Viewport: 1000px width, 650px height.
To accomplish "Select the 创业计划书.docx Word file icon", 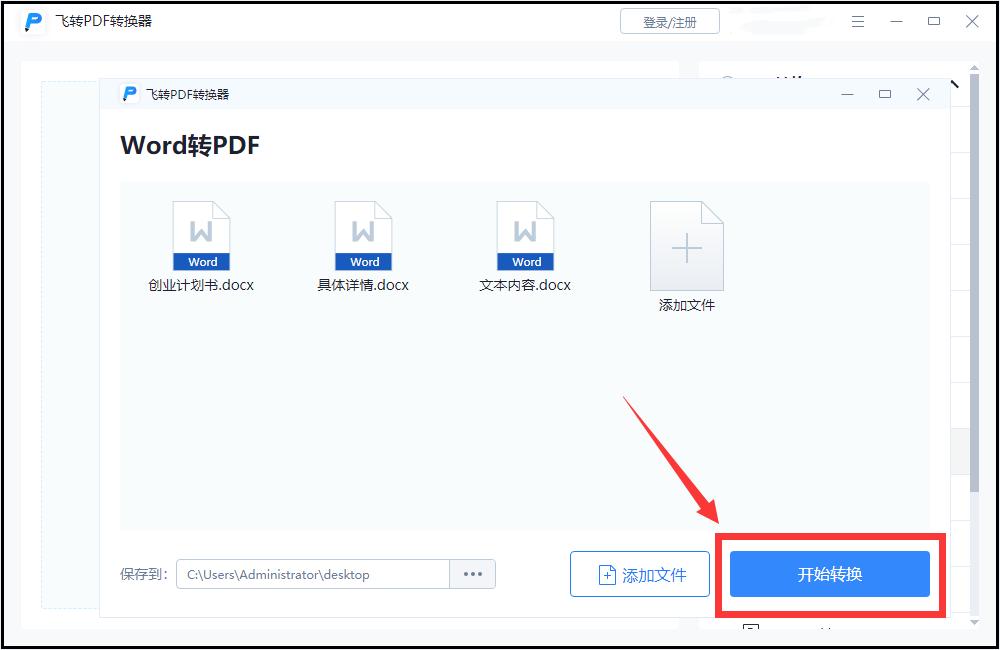I will 201,232.
